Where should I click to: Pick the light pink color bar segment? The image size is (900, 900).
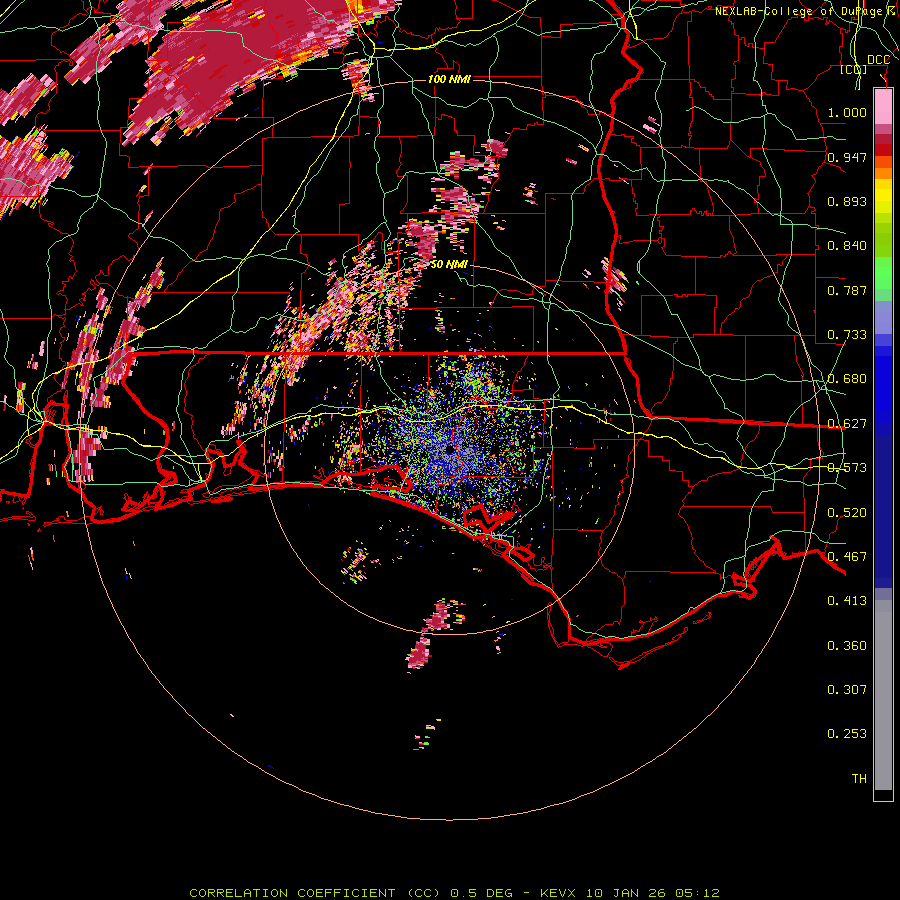(x=883, y=106)
